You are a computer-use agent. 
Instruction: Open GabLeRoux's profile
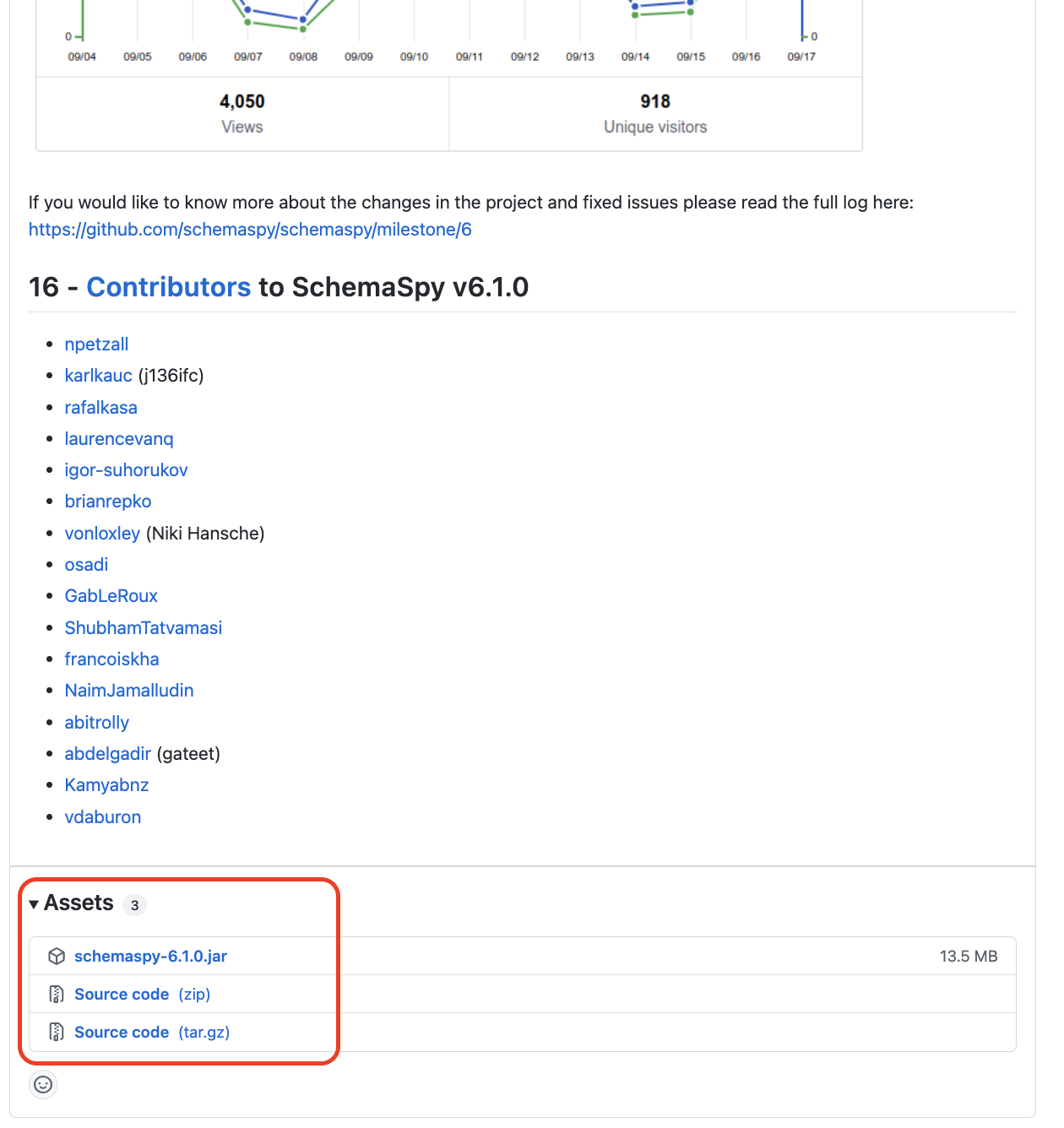111,595
